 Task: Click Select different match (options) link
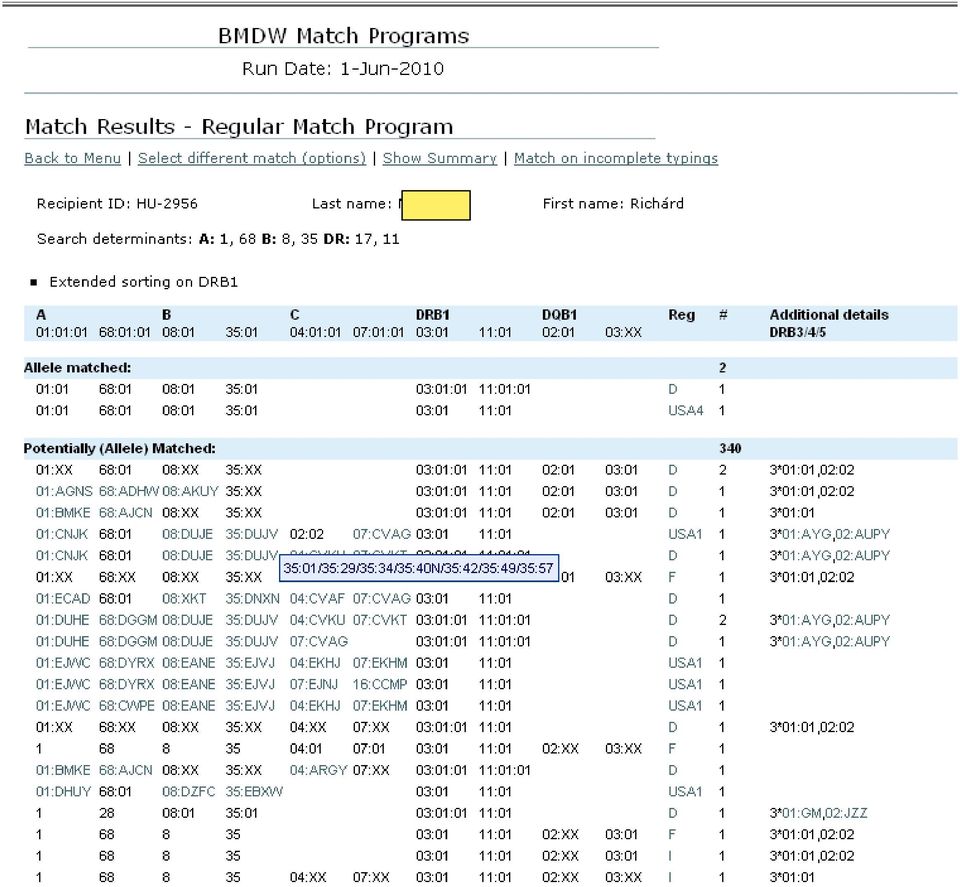[252, 158]
